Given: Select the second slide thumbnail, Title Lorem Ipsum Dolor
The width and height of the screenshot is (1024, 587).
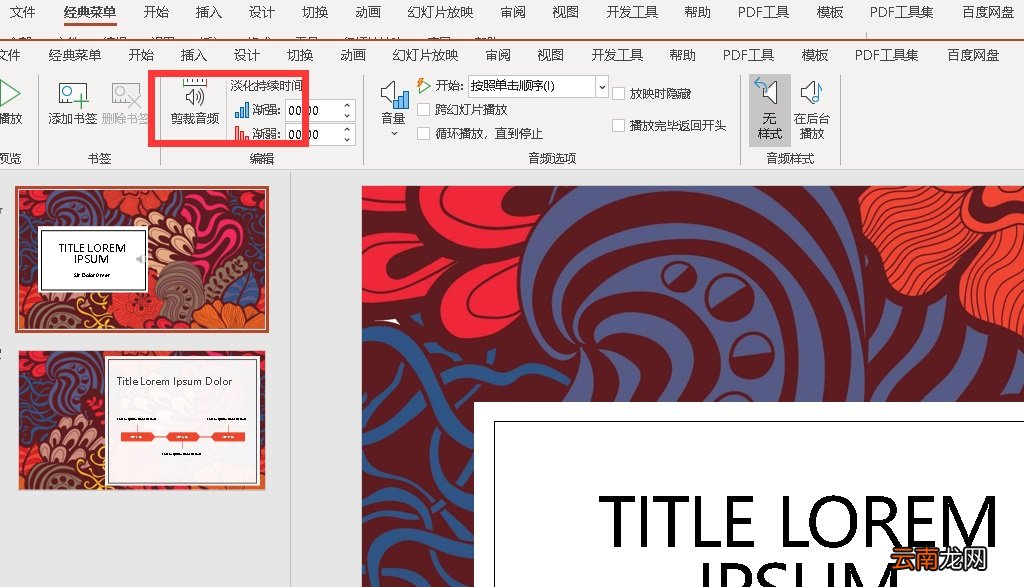Looking at the screenshot, I should (142, 420).
